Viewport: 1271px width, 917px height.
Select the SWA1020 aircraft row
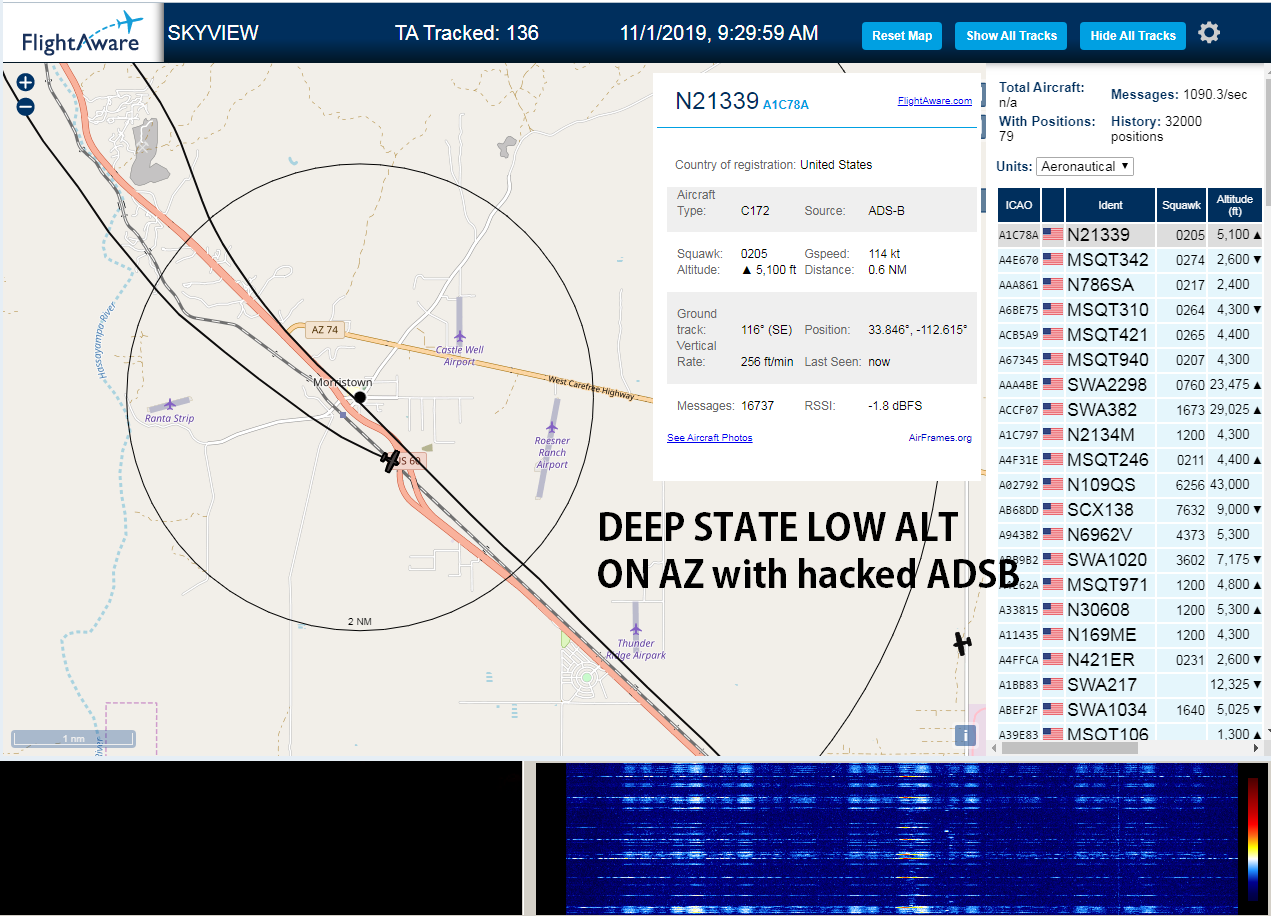click(x=1130, y=560)
